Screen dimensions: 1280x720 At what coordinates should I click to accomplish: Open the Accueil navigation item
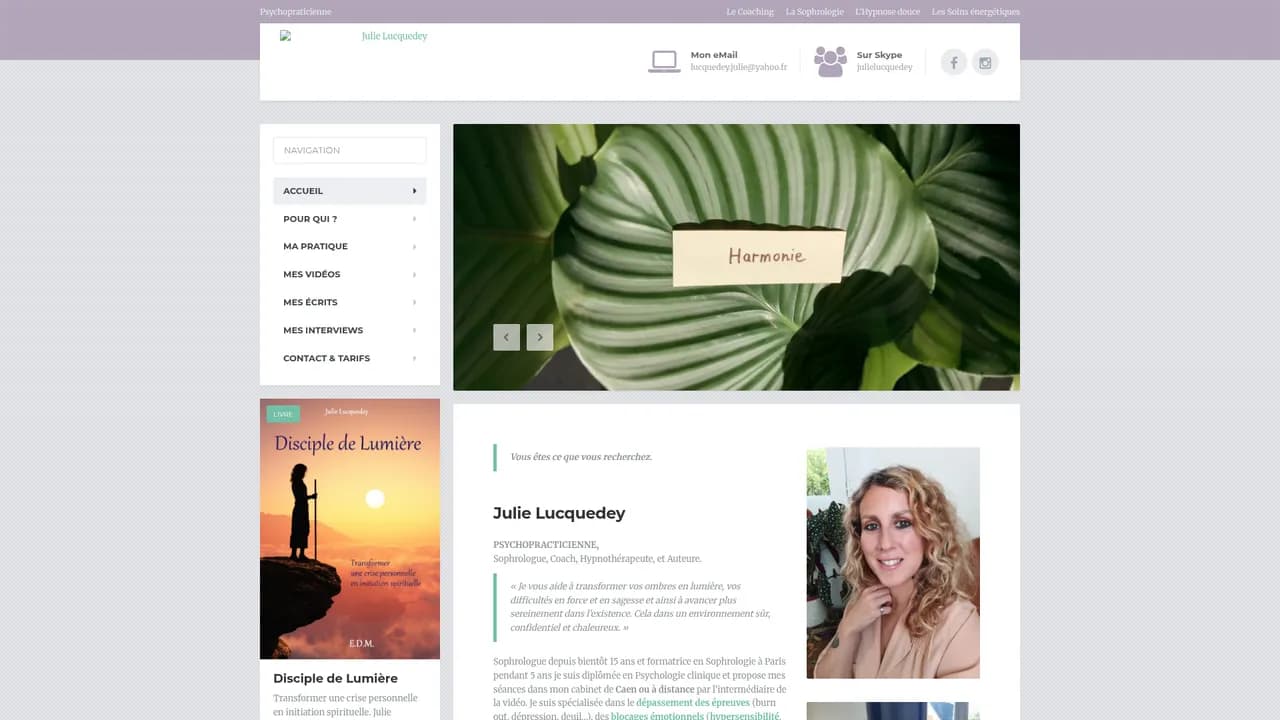pos(350,191)
